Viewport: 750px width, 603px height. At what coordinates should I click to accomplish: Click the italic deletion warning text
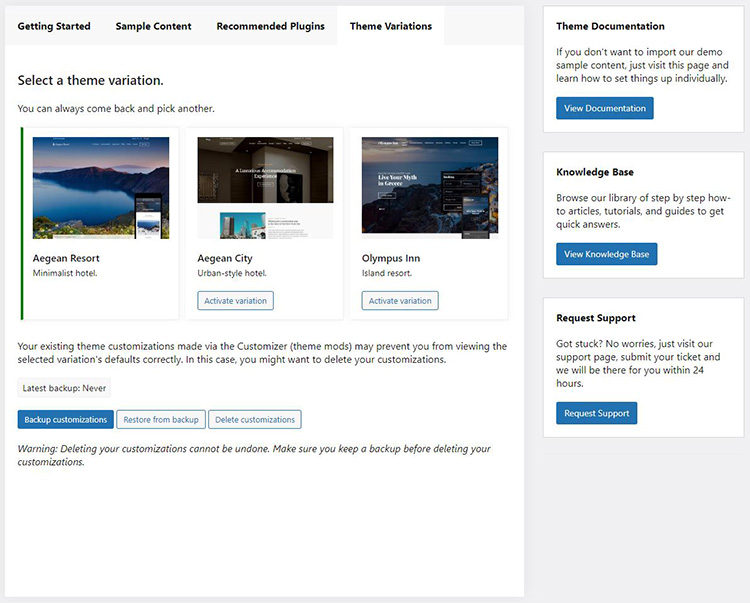click(x=254, y=455)
